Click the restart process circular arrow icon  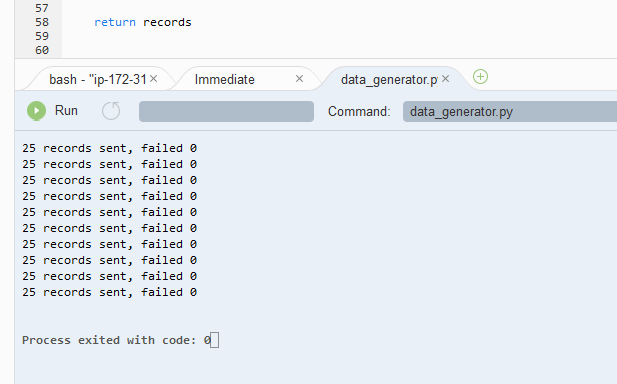(x=111, y=111)
